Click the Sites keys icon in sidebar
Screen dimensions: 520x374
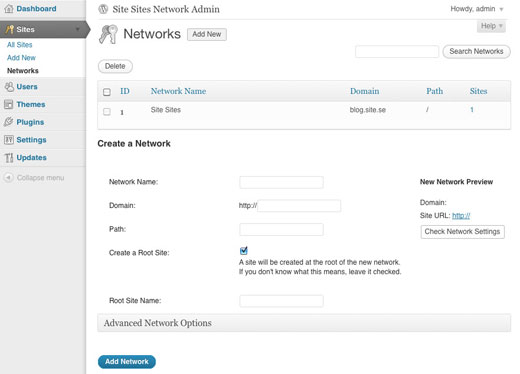9,29
